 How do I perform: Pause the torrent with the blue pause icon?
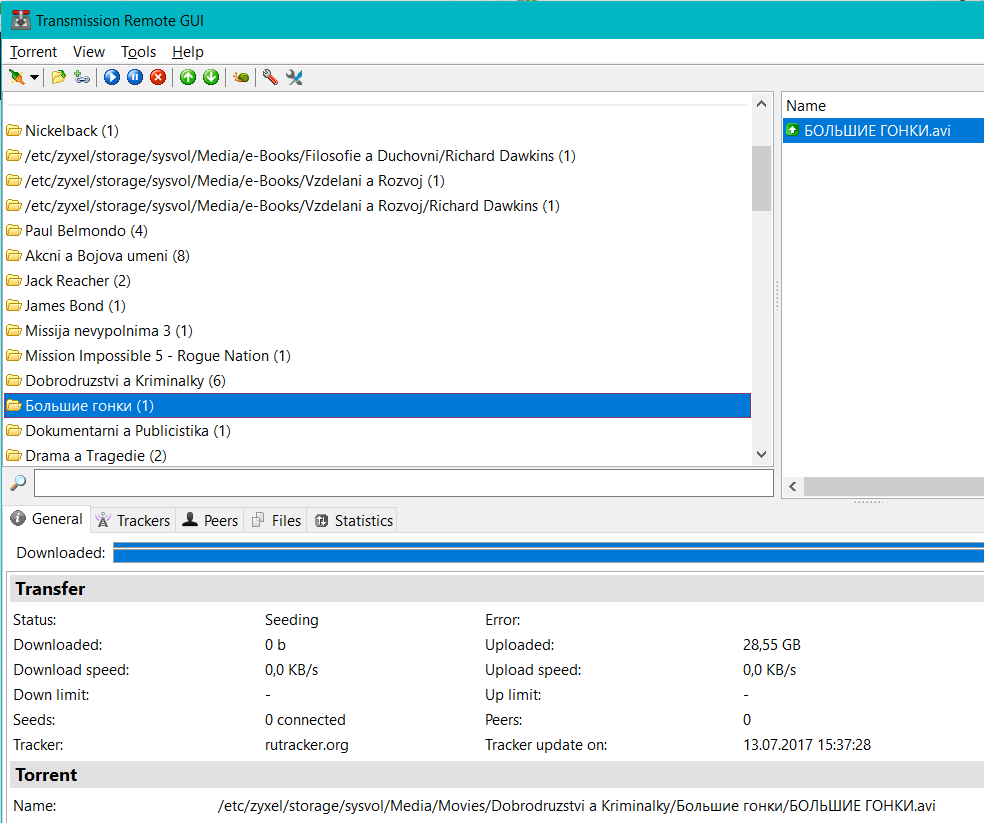(135, 77)
